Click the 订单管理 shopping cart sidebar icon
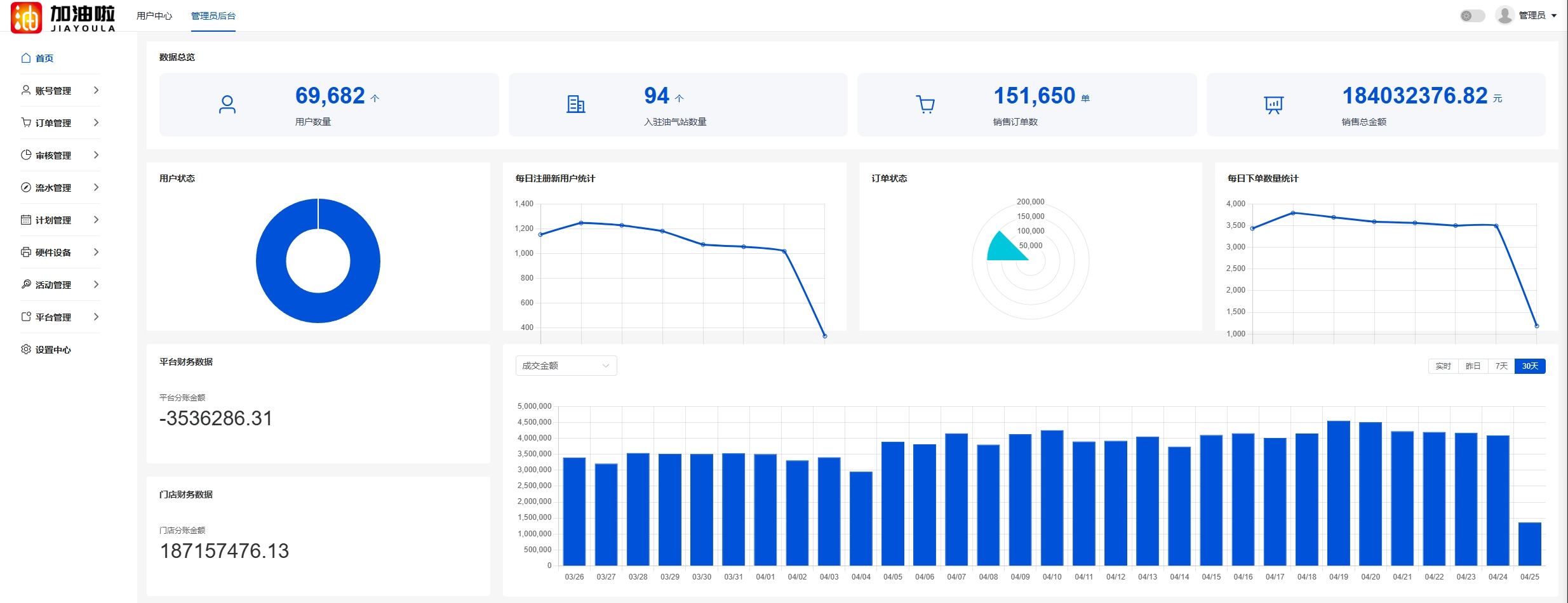Viewport: 1568px width, 603px height. [26, 123]
